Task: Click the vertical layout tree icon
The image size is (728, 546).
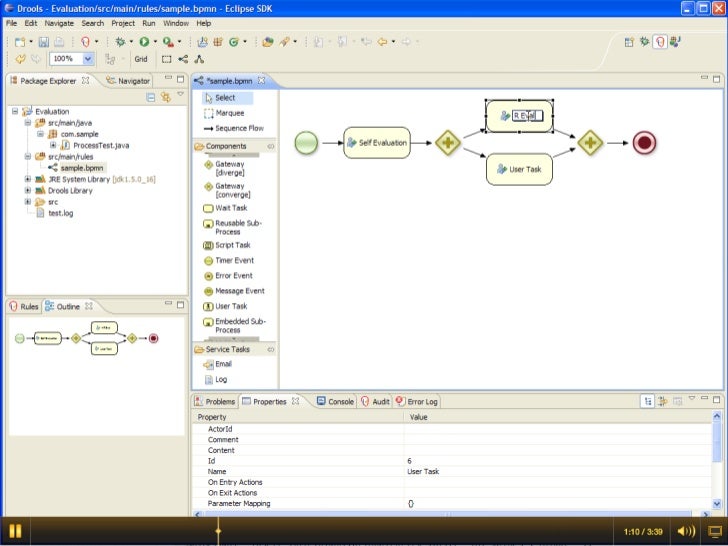Action: pyautogui.click(x=199, y=59)
